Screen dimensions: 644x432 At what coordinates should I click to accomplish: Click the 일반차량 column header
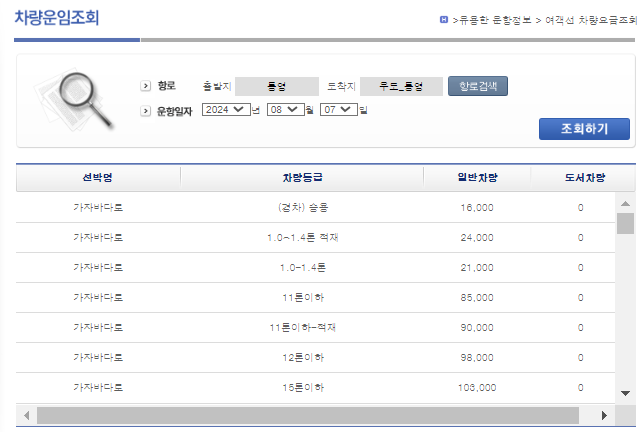[x=477, y=177]
